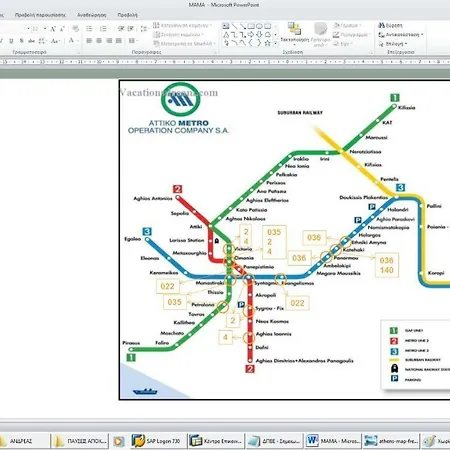Viewport: 450px width, 450px height.
Task: Switch to the Αναθεώρηση ribbon tab
Action: [x=92, y=15]
